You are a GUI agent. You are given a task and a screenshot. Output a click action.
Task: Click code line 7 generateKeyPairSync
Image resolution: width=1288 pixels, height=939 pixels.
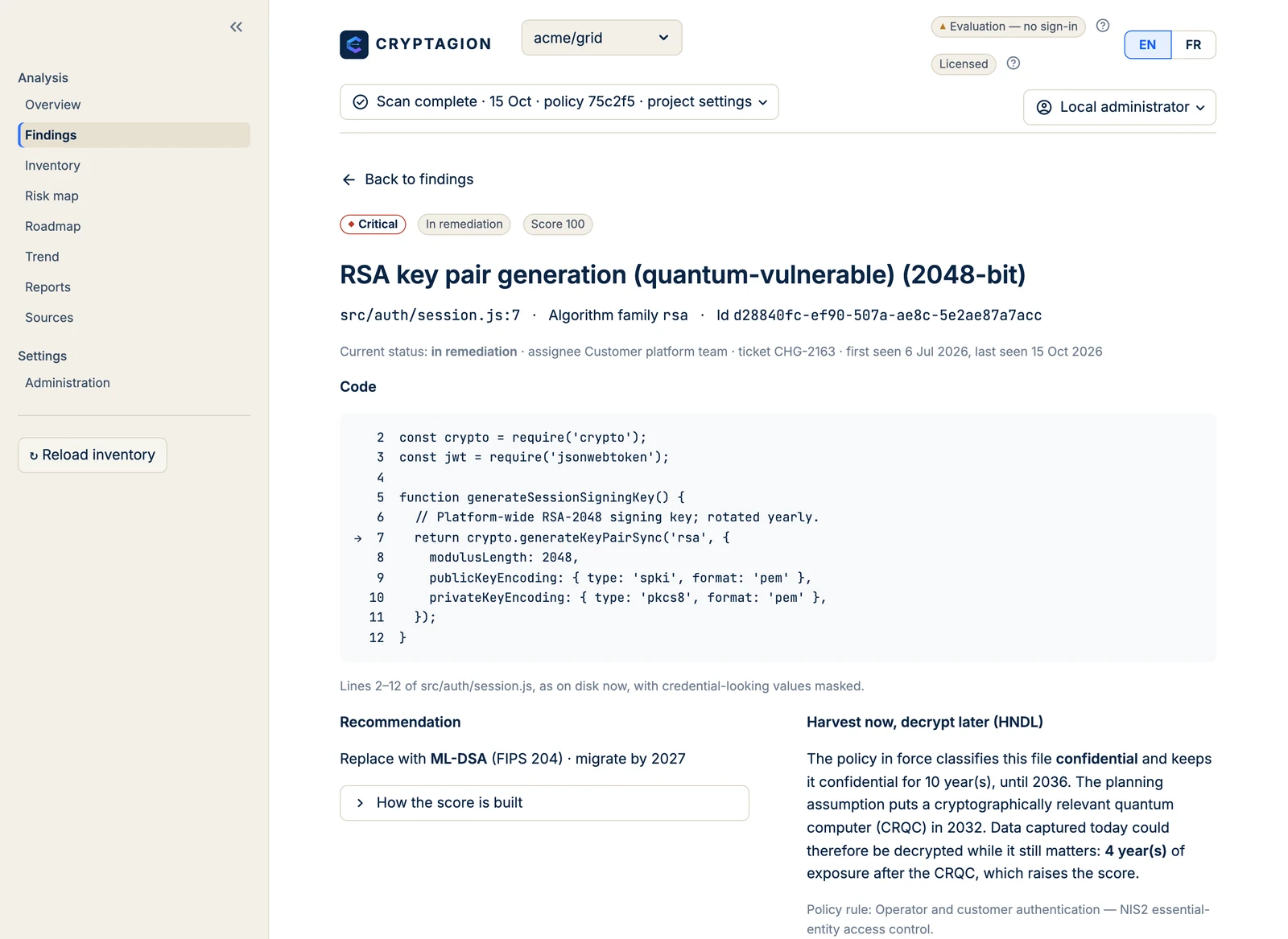coord(572,537)
